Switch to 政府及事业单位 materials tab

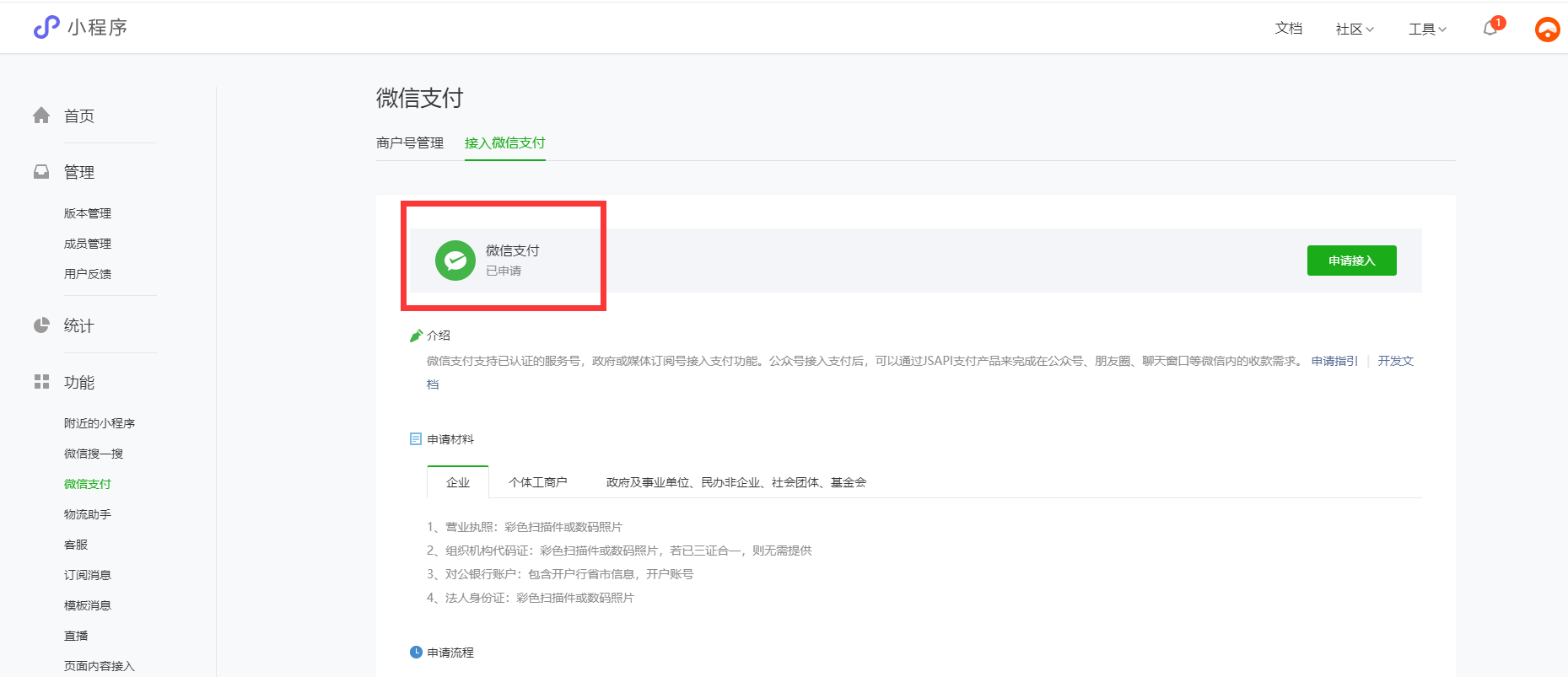736,482
